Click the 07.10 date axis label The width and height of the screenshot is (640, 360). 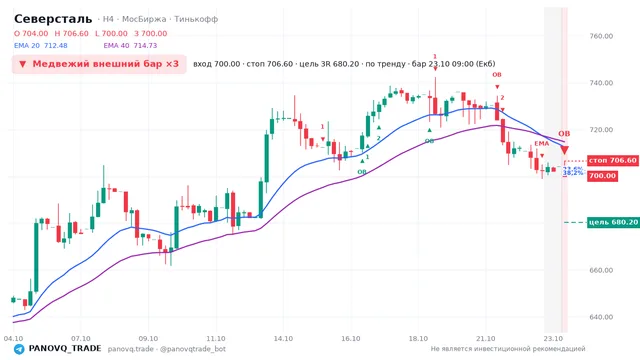[80, 339]
